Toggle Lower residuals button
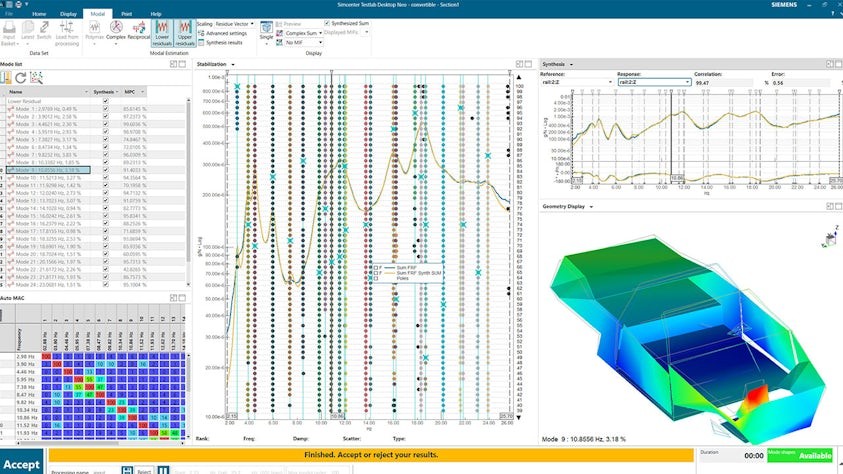Viewport: 843px width, 474px height. (161, 35)
